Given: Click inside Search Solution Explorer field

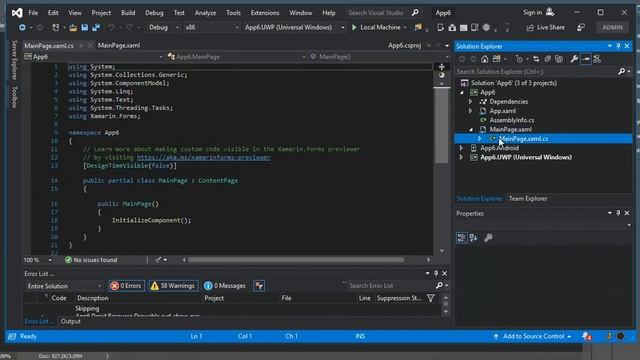Looking at the screenshot, I should (x=536, y=71).
